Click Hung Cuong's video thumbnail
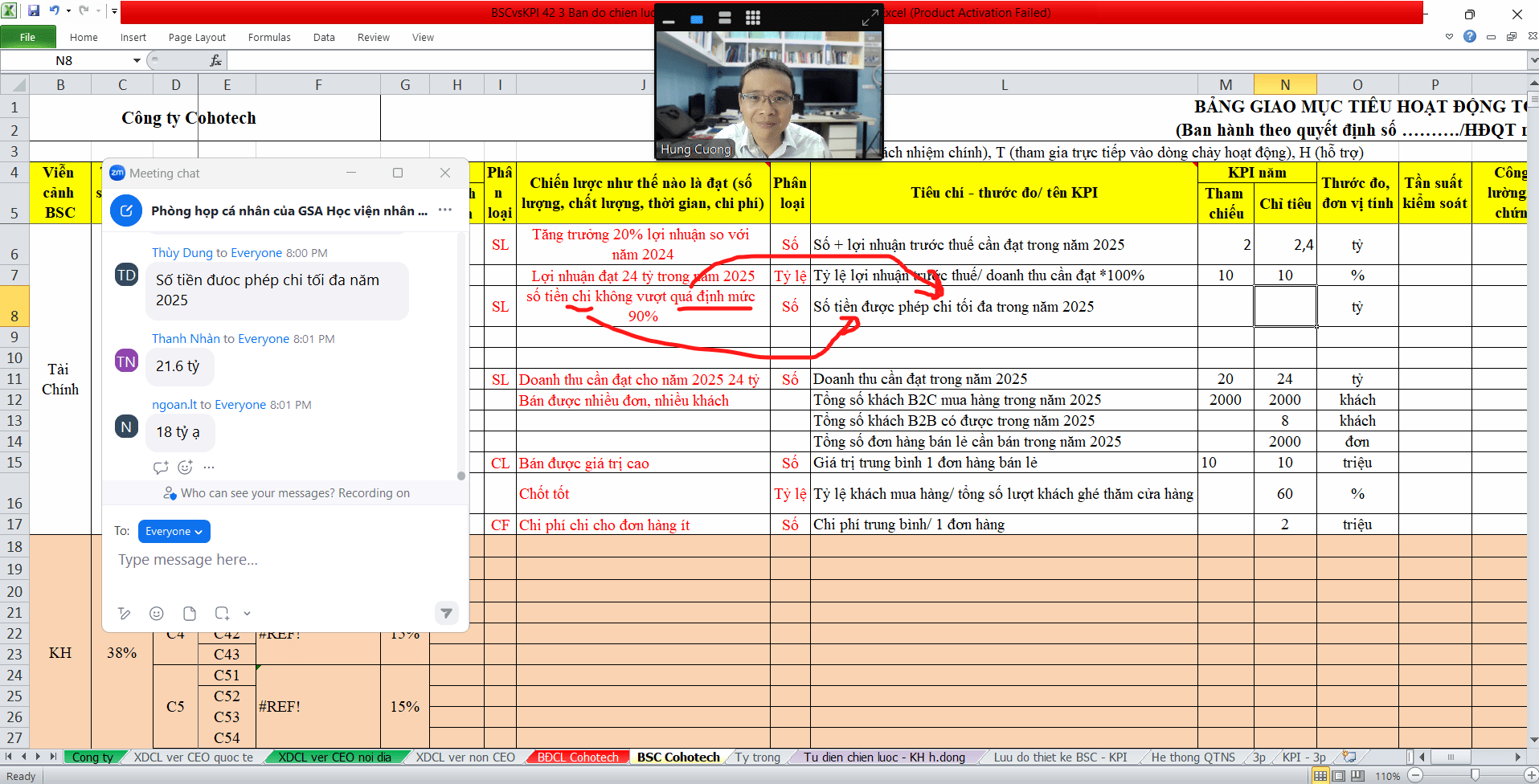1539x784 pixels. click(769, 95)
